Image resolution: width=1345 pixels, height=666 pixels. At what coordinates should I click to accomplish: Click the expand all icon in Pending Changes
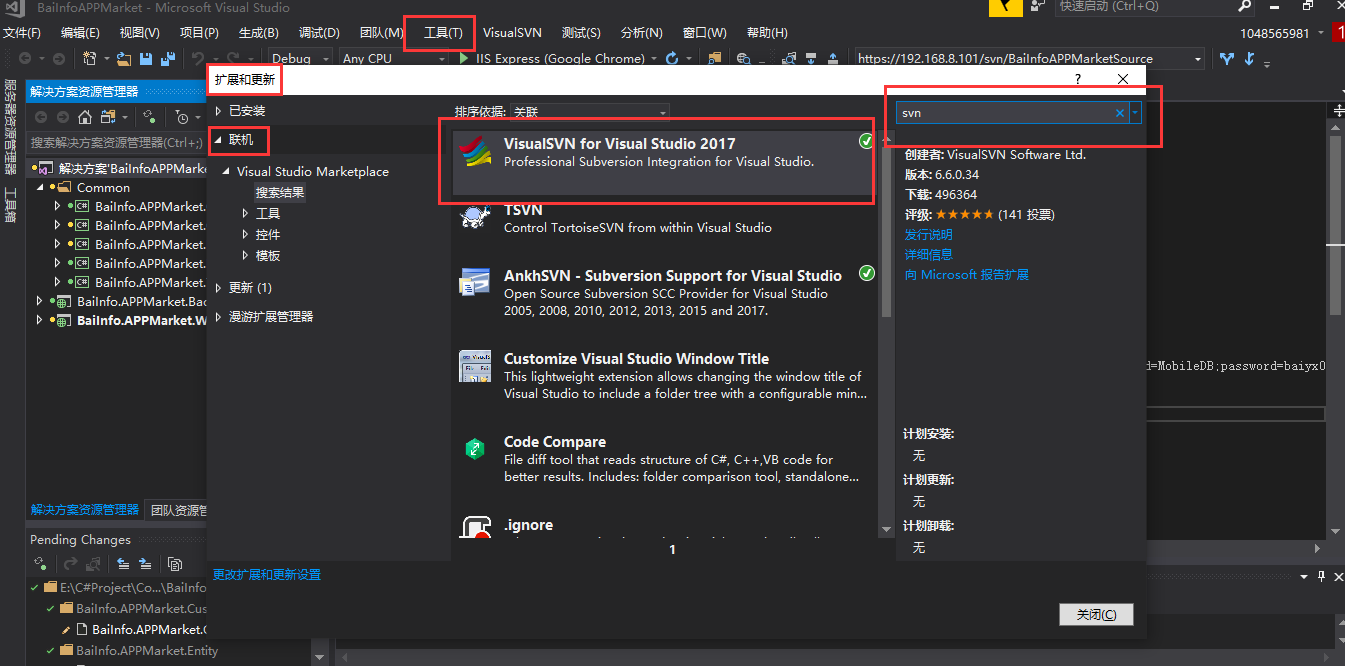pos(146,564)
